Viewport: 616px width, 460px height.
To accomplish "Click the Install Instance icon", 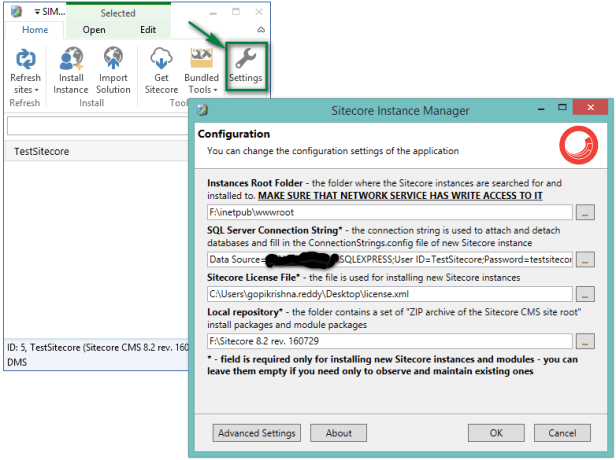I will pyautogui.click(x=72, y=59).
